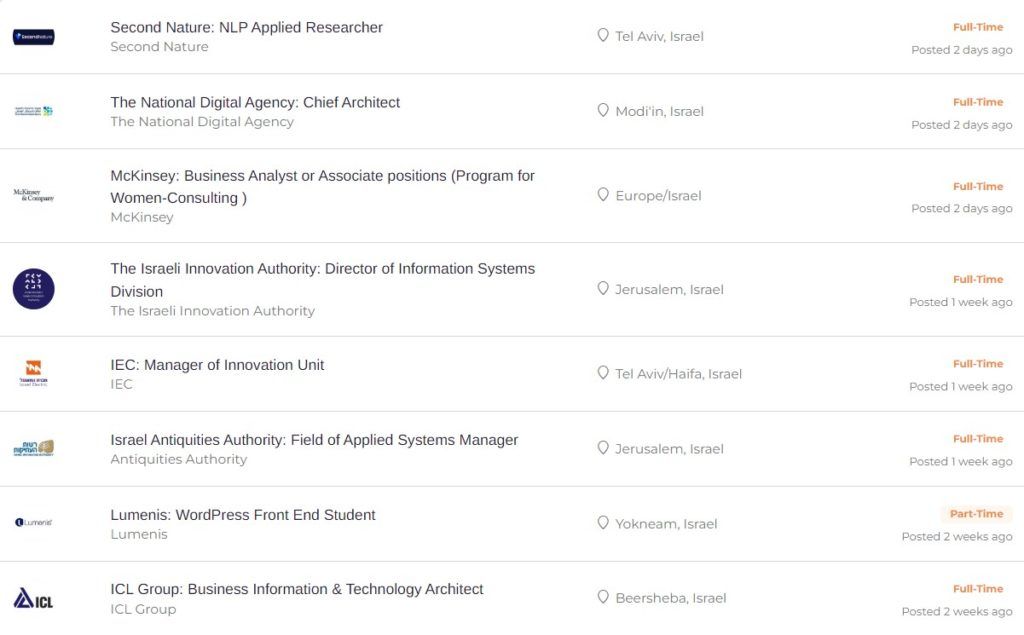Open McKinsey Business Analyst or Associate listing
The height and width of the screenshot is (635, 1024).
click(323, 187)
